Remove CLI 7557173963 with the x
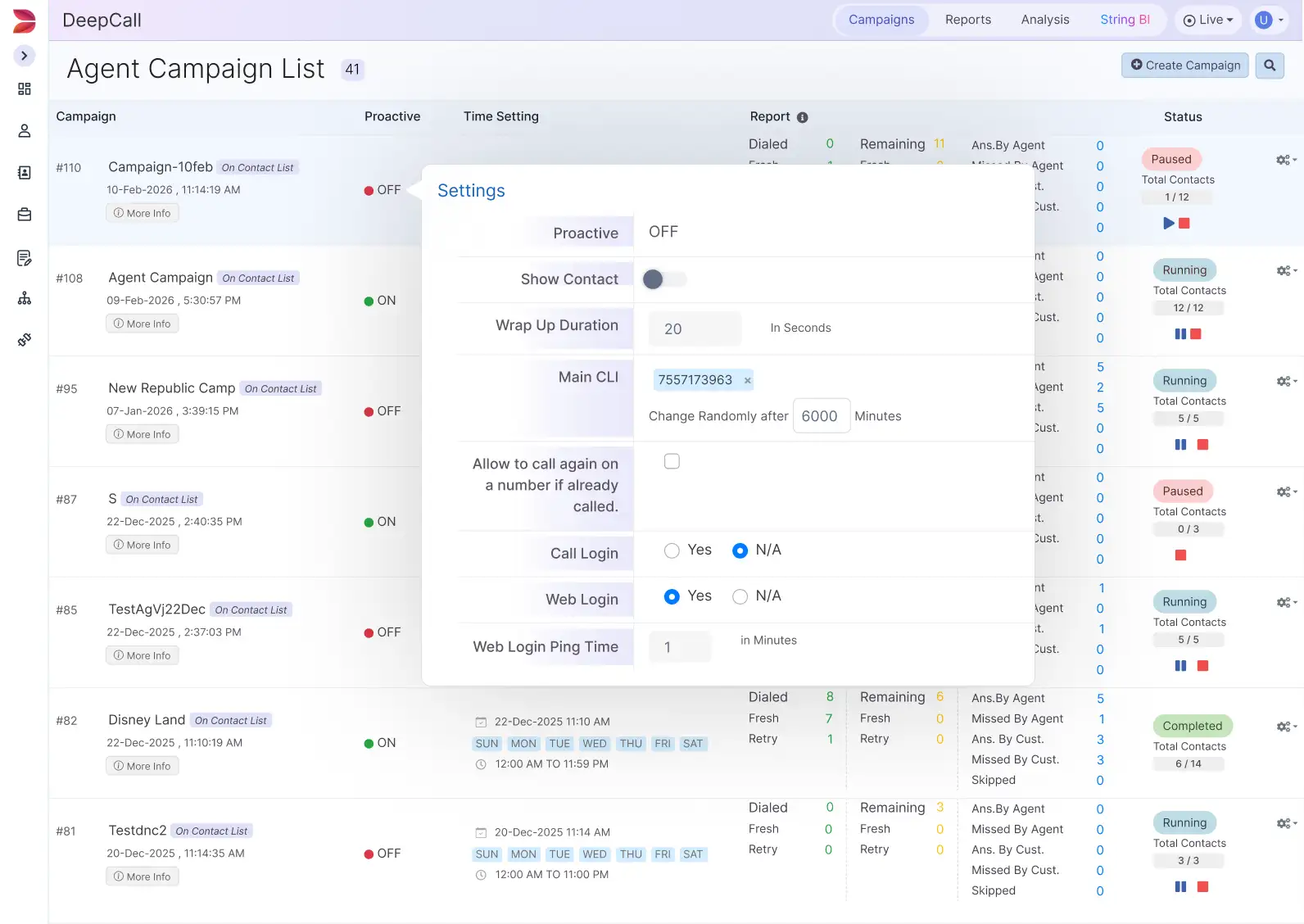This screenshot has height=924, width=1304. [747, 380]
